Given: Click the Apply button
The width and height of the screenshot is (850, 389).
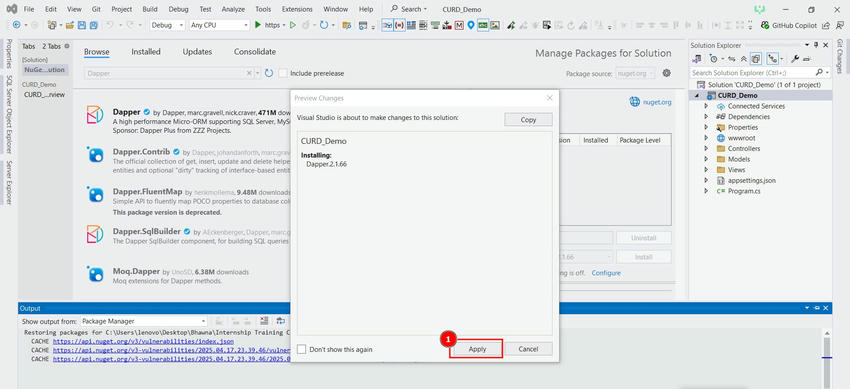Looking at the screenshot, I should [477, 349].
